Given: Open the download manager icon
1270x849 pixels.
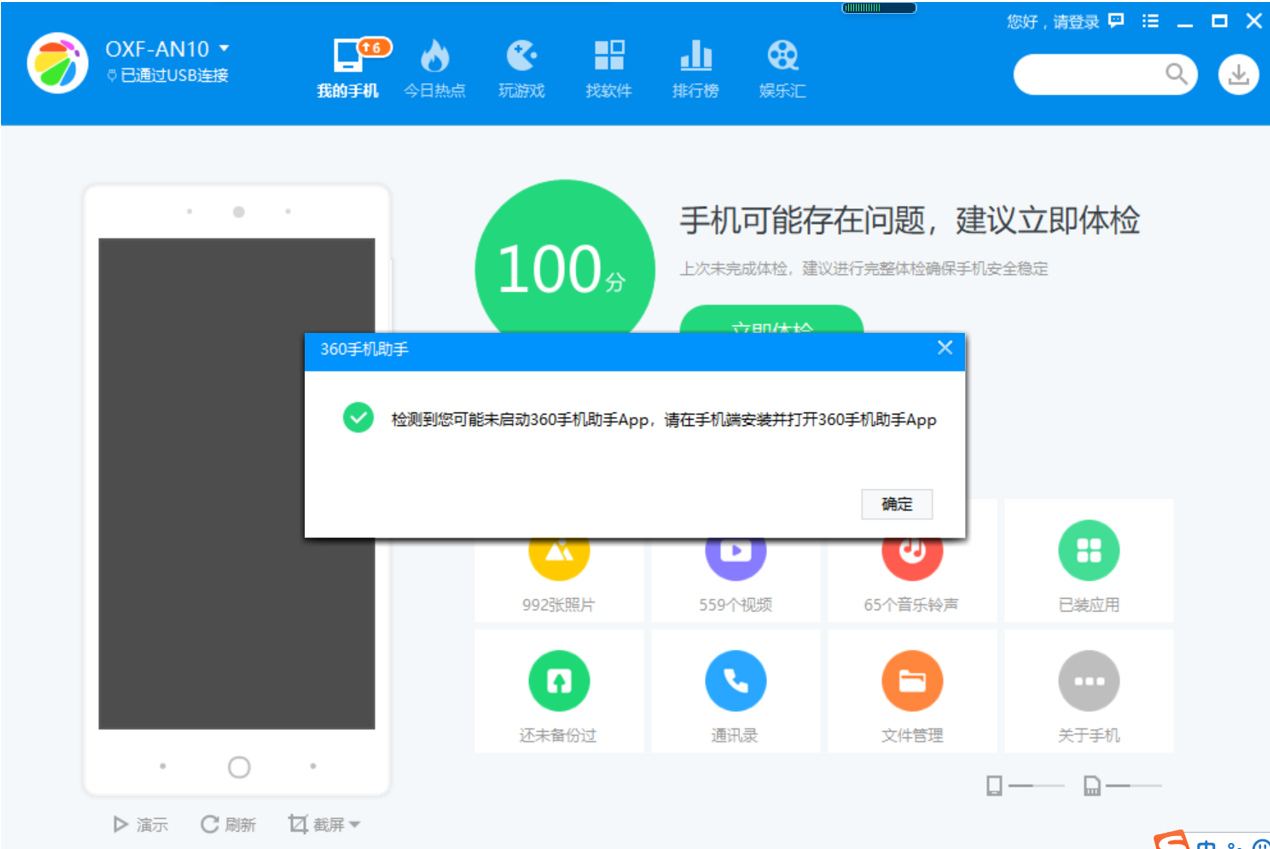Looking at the screenshot, I should [x=1239, y=74].
